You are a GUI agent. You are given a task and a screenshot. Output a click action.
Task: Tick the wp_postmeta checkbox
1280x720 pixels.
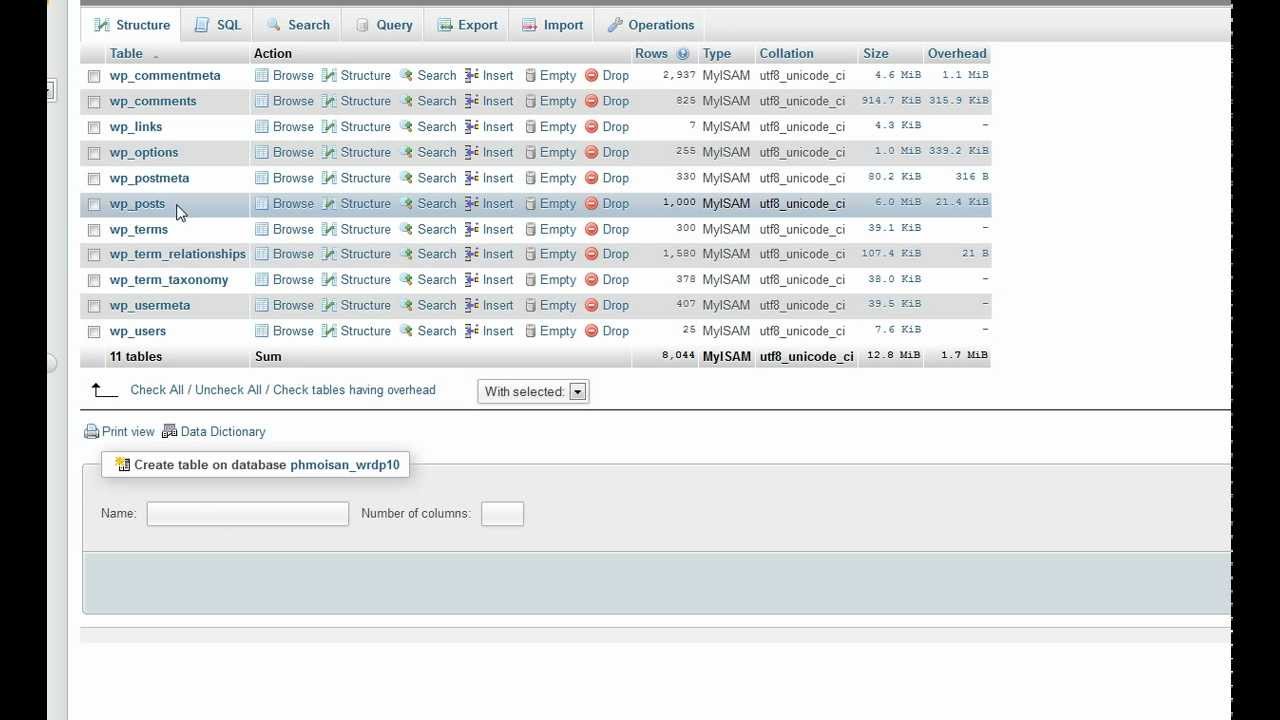(x=94, y=179)
